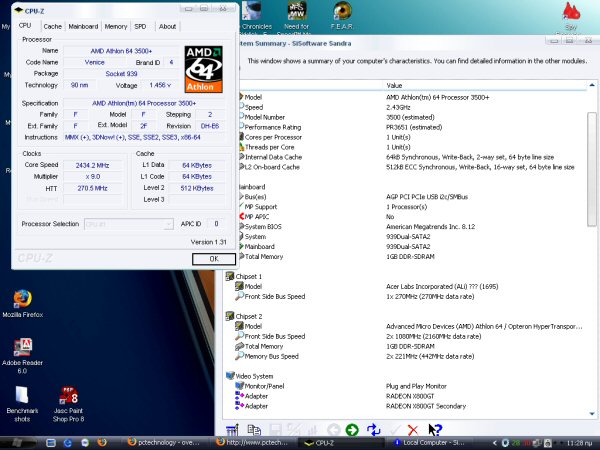
Task: Open the Adobe Reader 6.0 desktop icon
Action: [x=23, y=356]
